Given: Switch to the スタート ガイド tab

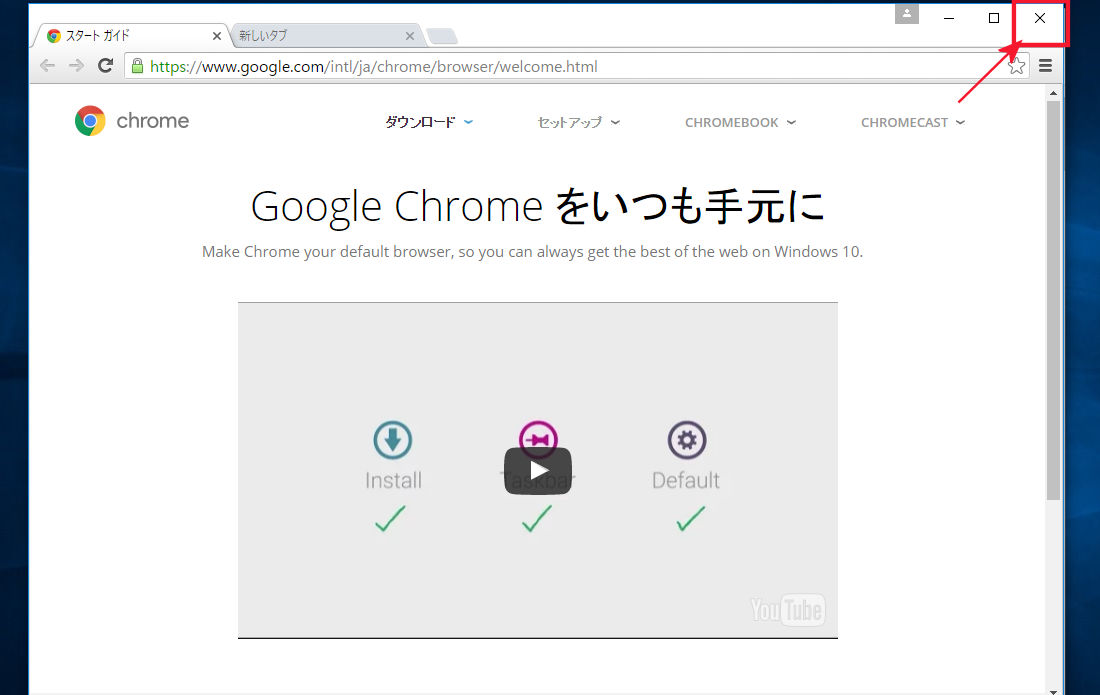Looking at the screenshot, I should click(132, 35).
